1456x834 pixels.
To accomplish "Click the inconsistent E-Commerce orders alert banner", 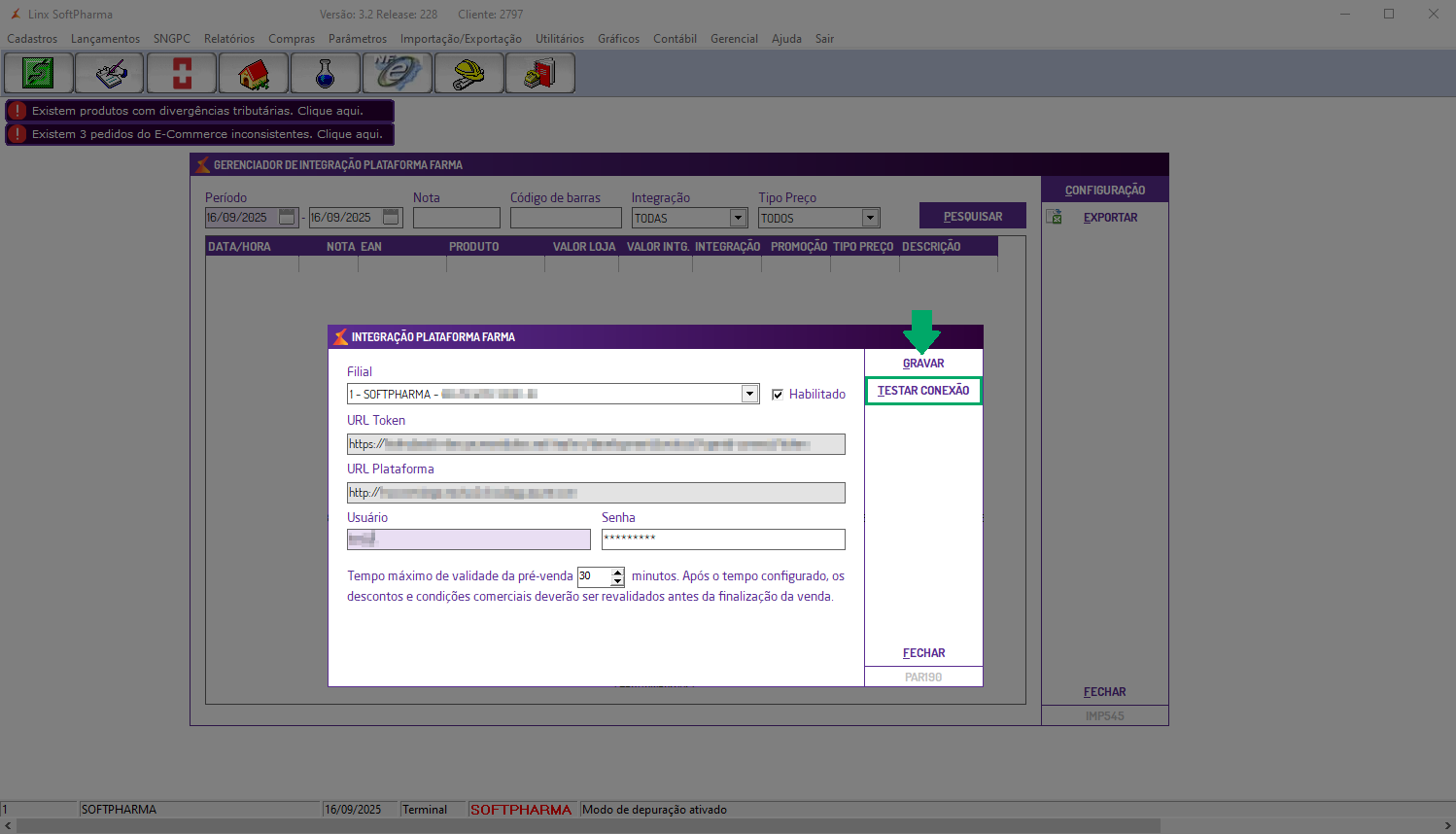I will point(199,134).
